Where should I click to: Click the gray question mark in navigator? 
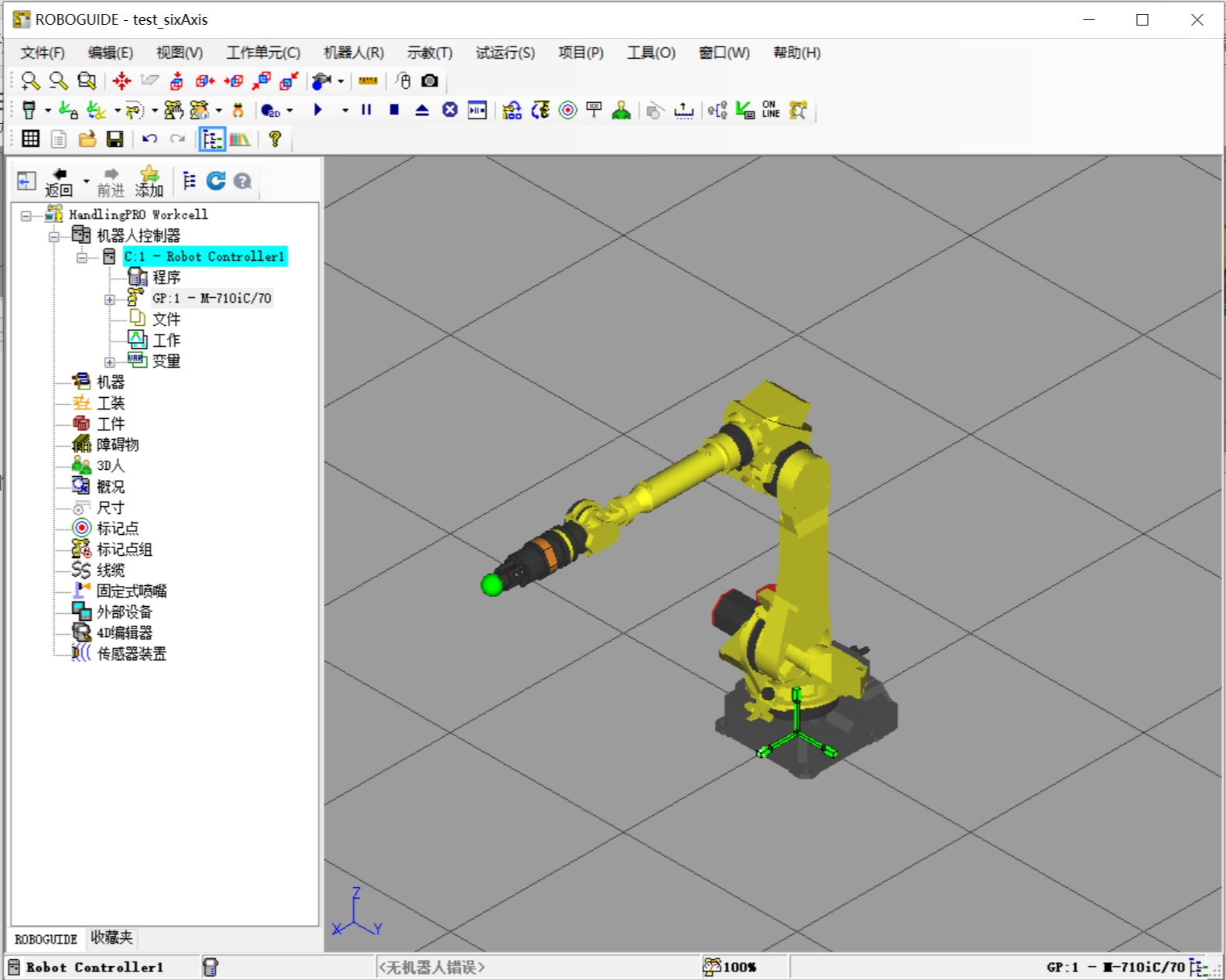(242, 181)
